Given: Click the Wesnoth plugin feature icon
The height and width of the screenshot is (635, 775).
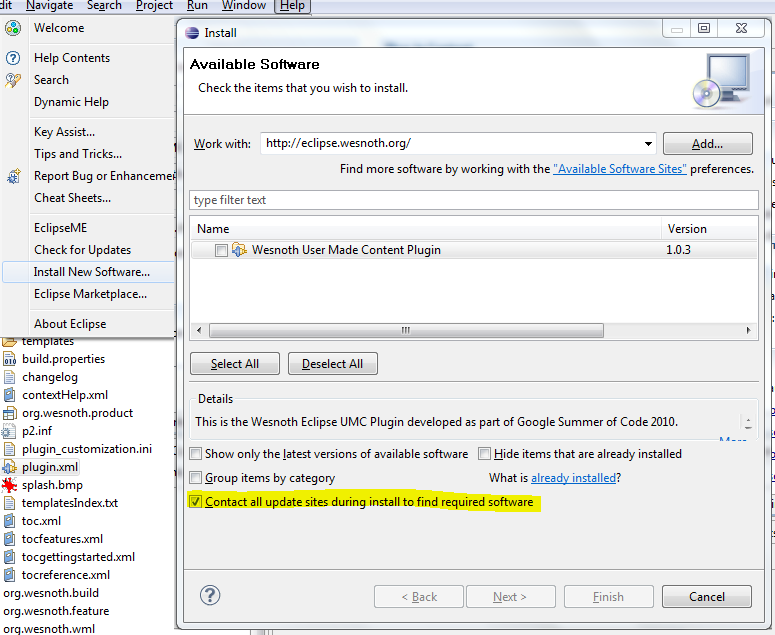Looking at the screenshot, I should tap(239, 250).
